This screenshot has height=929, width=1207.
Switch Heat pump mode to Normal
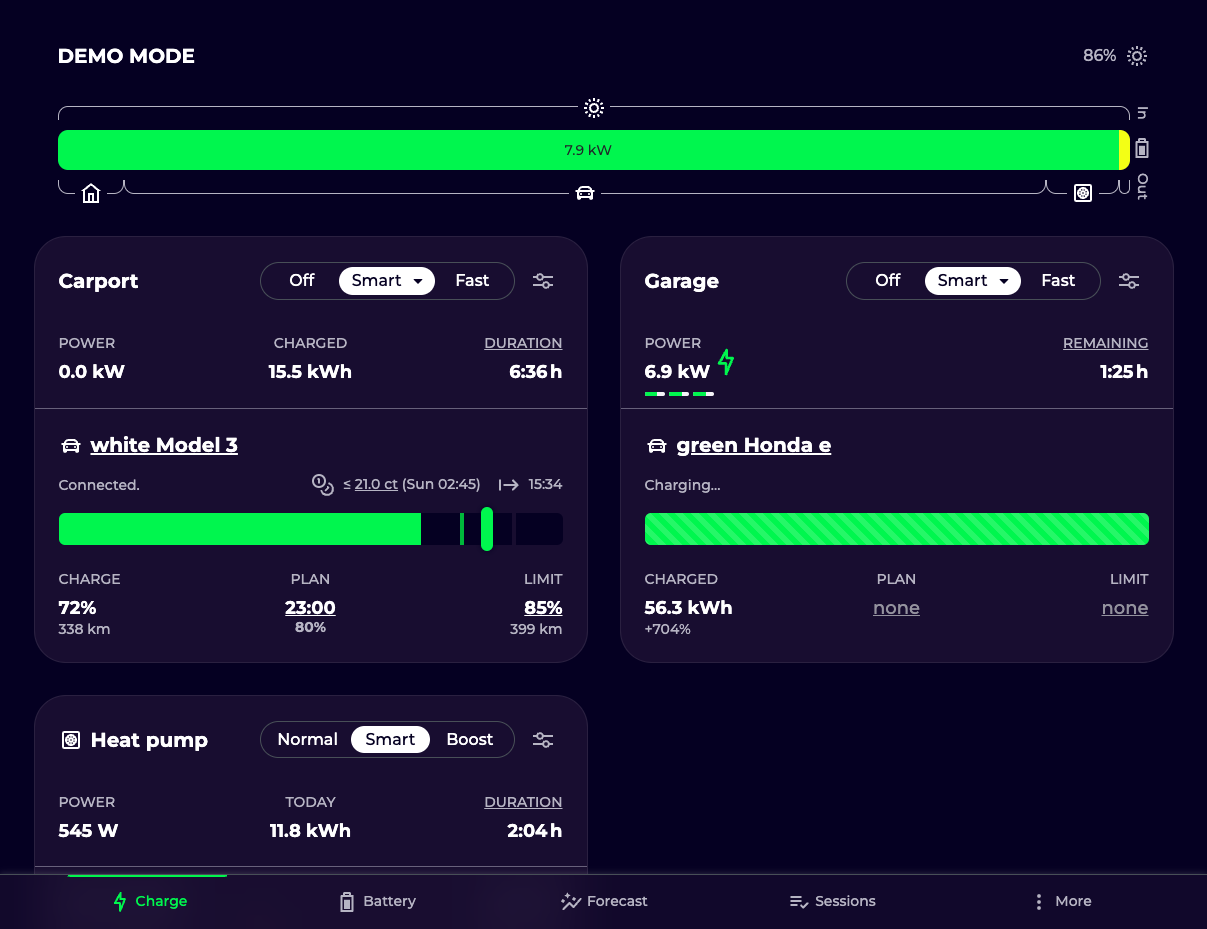click(307, 740)
